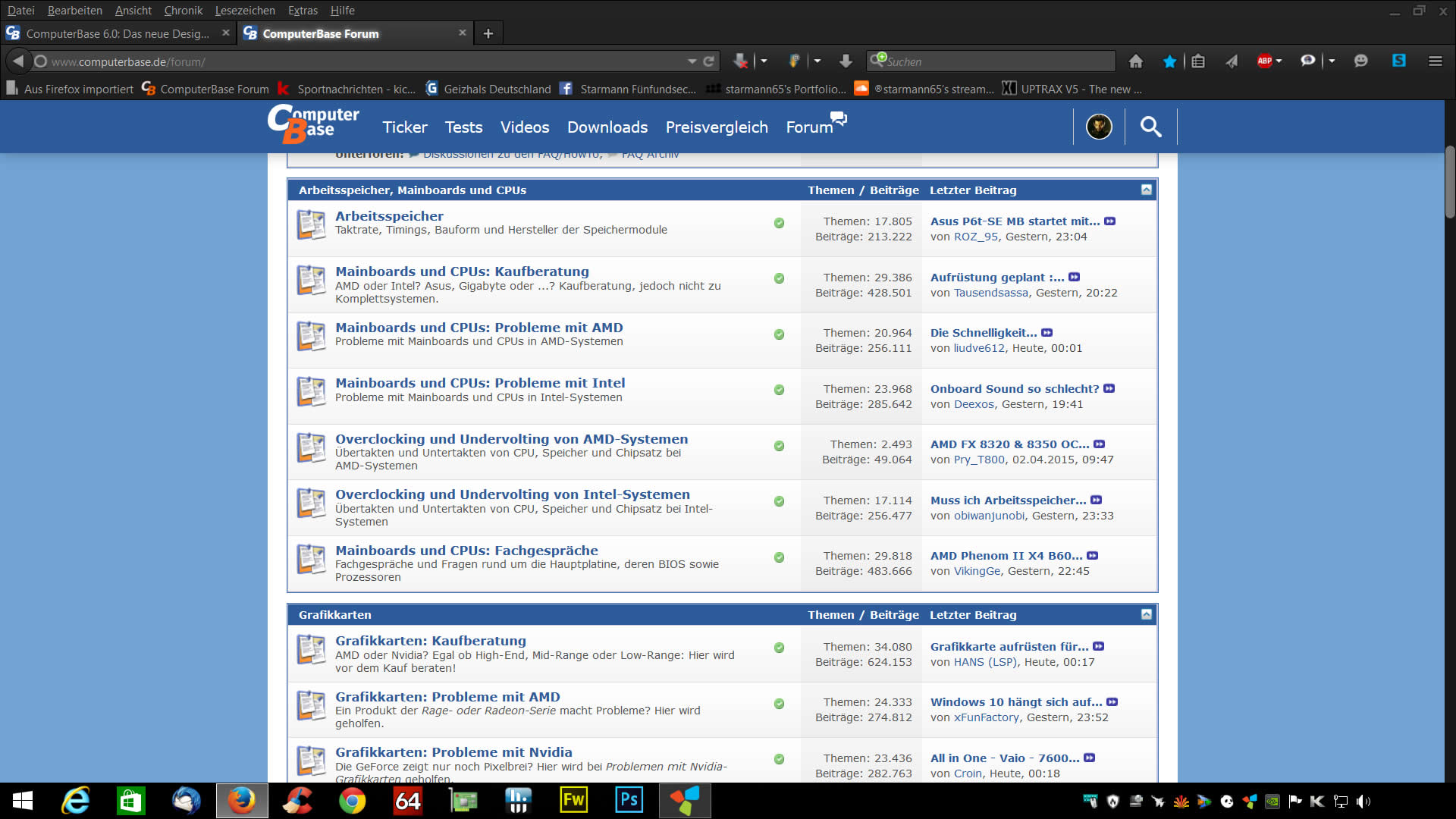Click the downloads arrow toolbar icon
The width and height of the screenshot is (1456, 819).
coord(846,61)
